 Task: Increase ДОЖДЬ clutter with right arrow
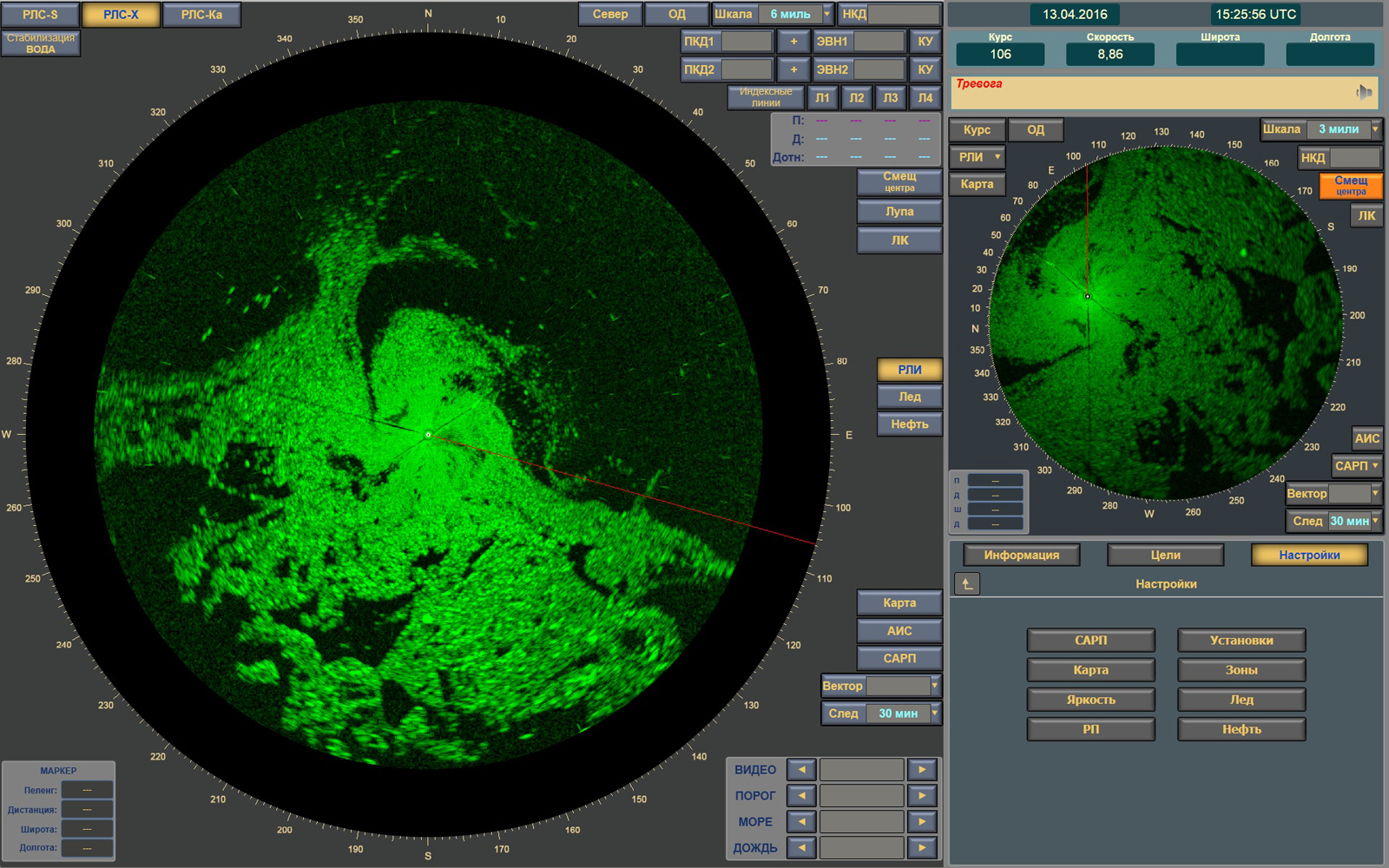click(x=922, y=848)
